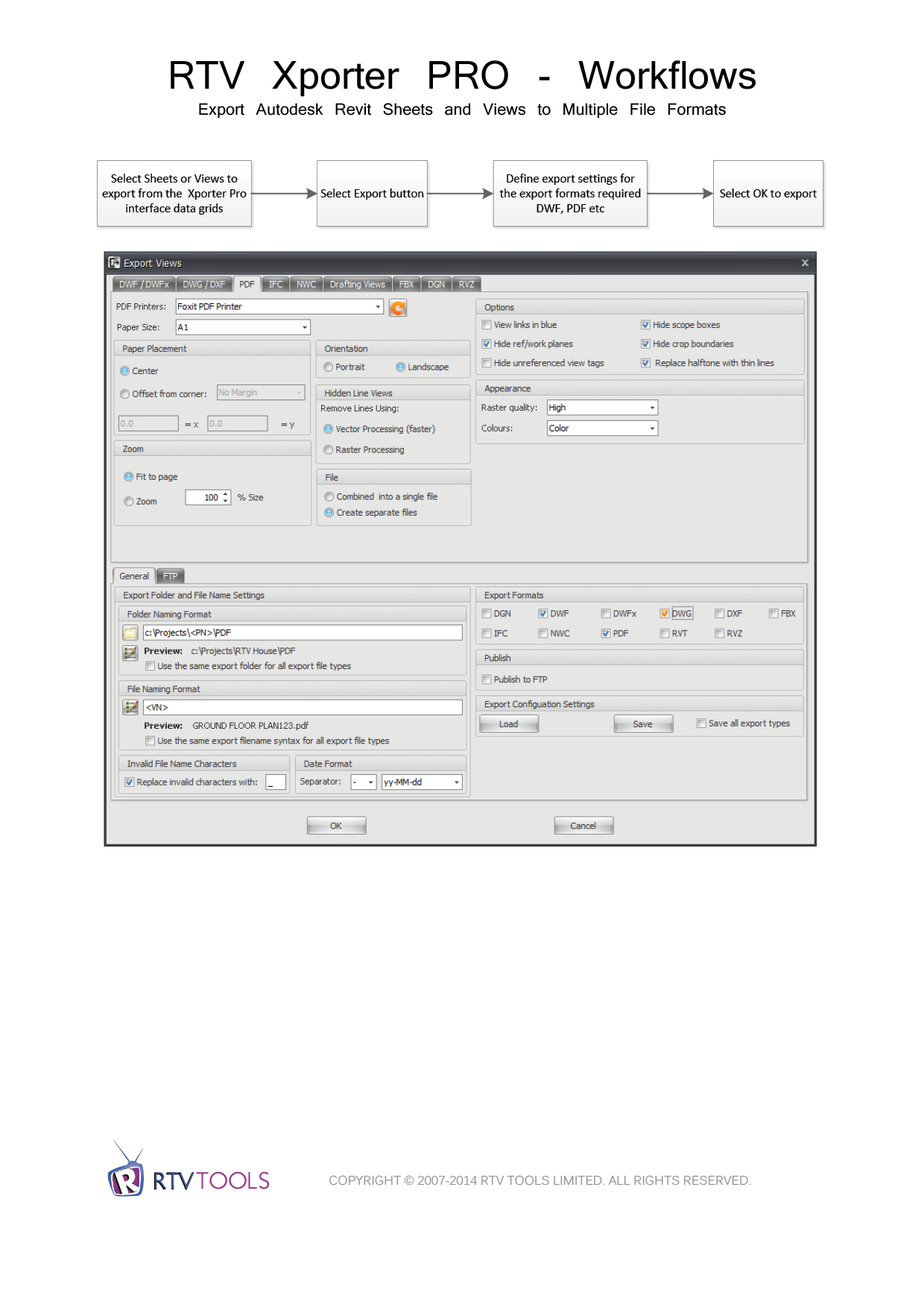
Task: Adjust the zoom percent size stepper
Action: [x=226, y=498]
